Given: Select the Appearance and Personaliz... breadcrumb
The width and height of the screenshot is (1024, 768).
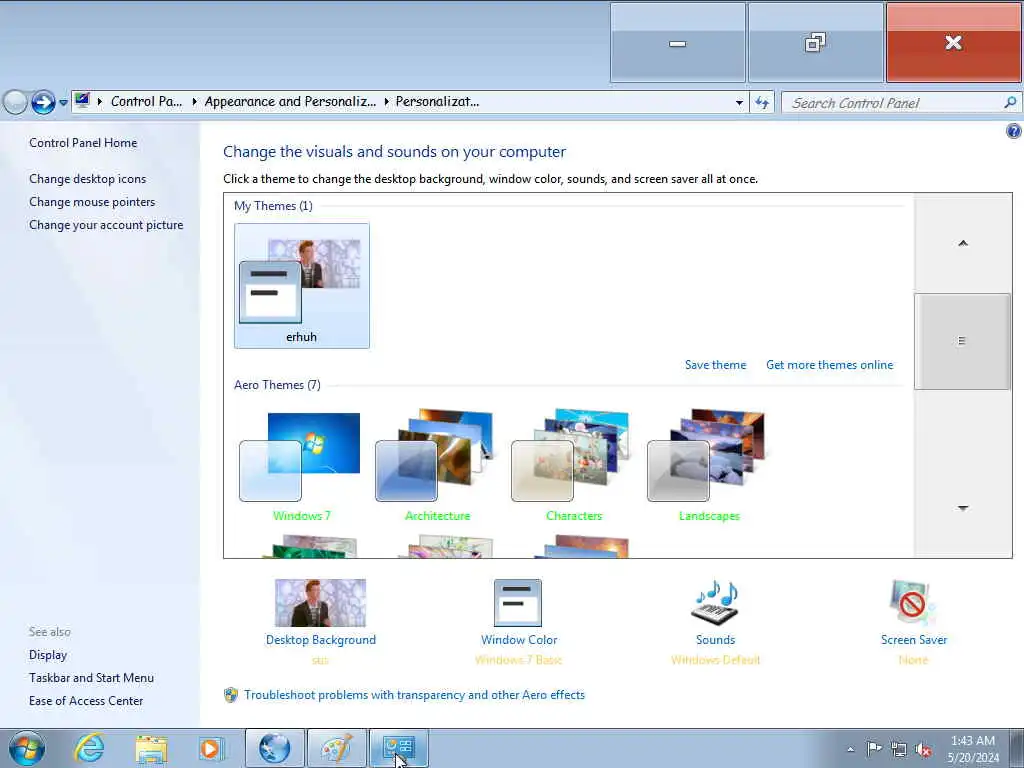Looking at the screenshot, I should [290, 102].
